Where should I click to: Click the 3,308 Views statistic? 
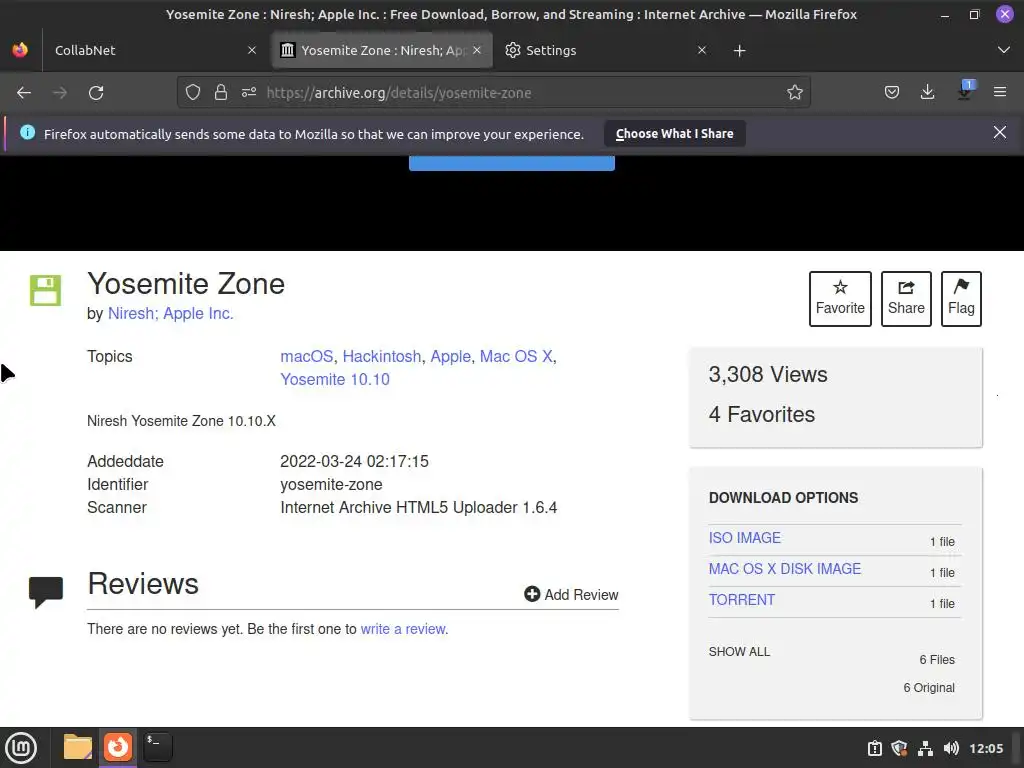(x=768, y=374)
